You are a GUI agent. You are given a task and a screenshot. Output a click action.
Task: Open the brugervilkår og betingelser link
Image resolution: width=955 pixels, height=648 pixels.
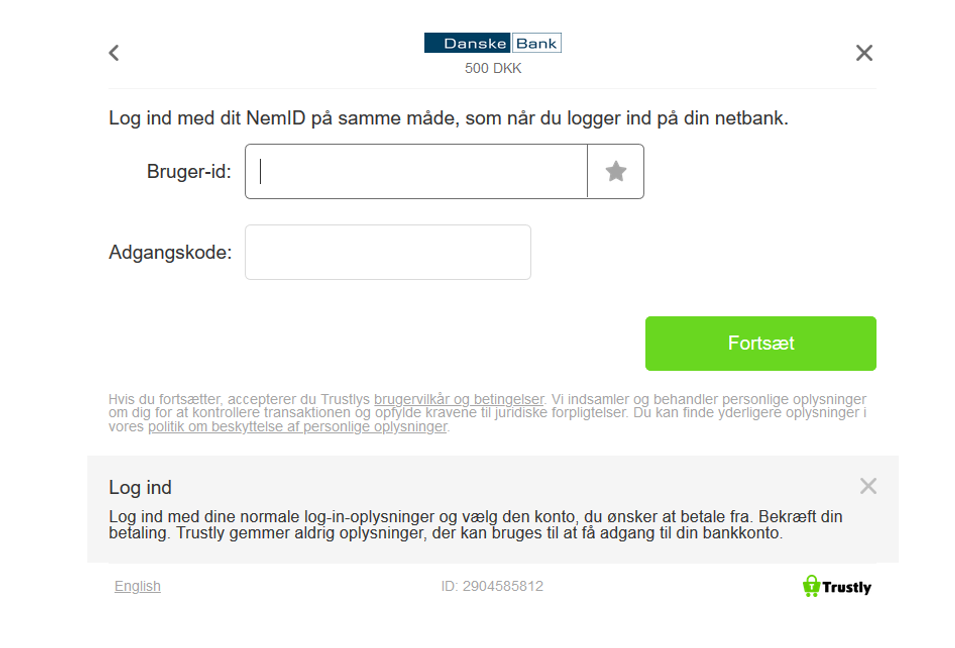pyautogui.click(x=459, y=399)
